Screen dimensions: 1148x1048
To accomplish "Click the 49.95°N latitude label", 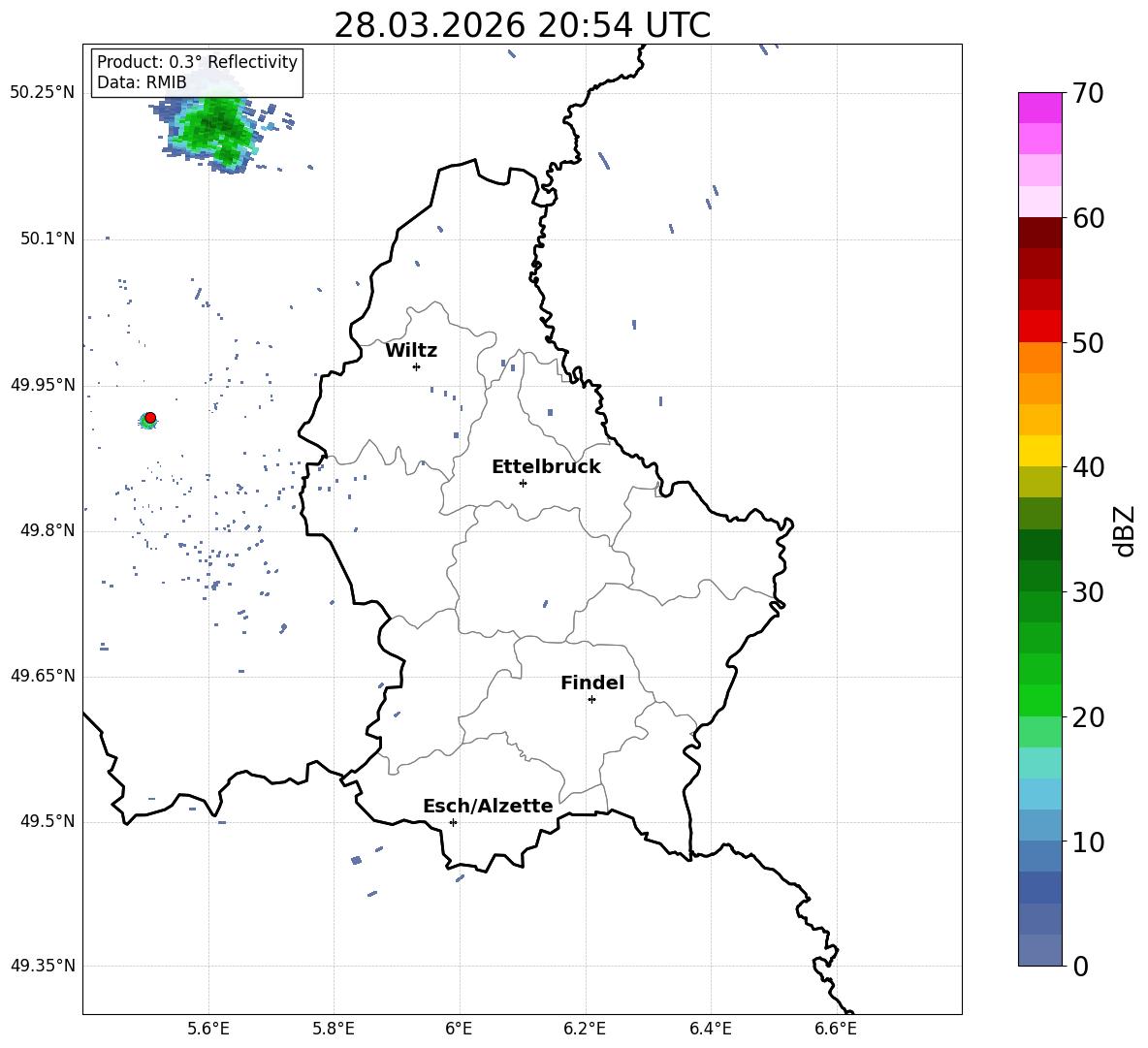I will pos(43,384).
